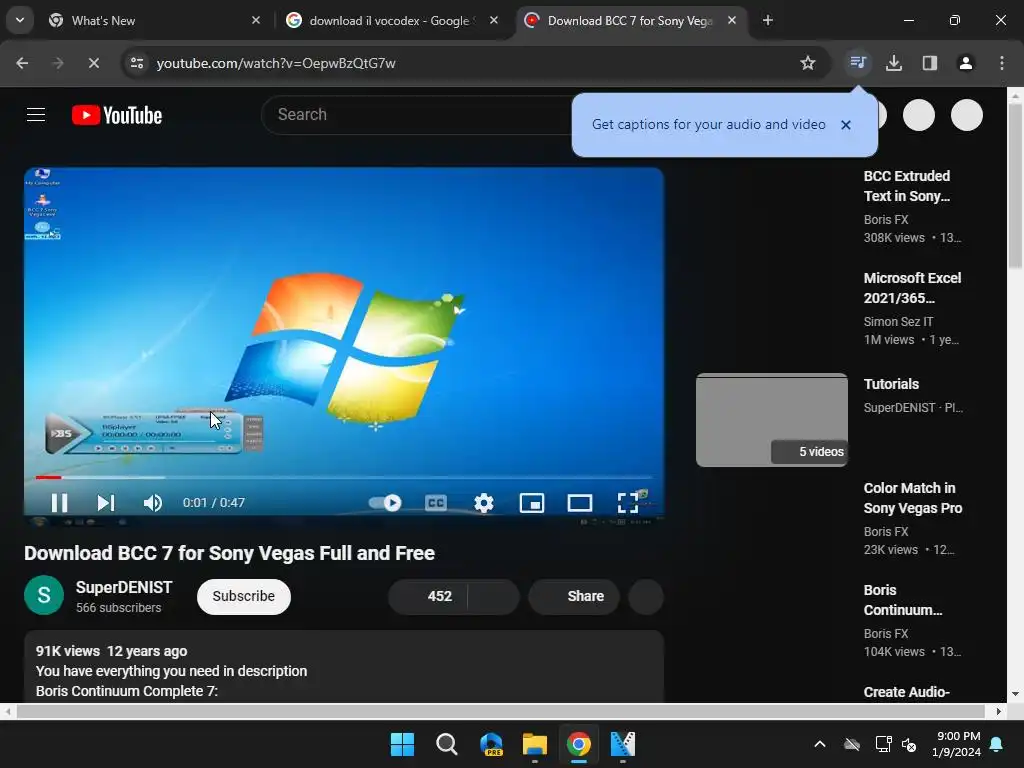The height and width of the screenshot is (768, 1024).
Task: Open Color Match in Sony Vegas Pro video
Action: [x=913, y=498]
